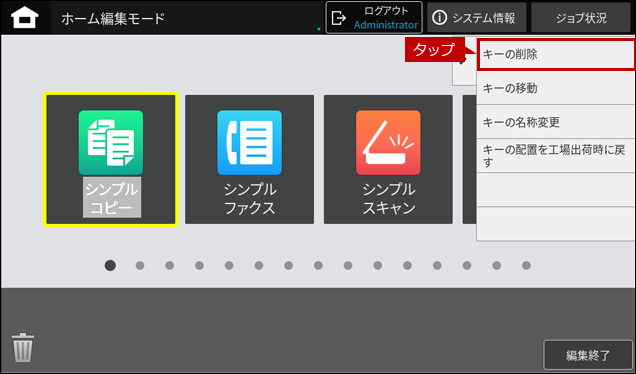The width and height of the screenshot is (636, 374).
Task: Click the trash can icon
Action: click(x=23, y=348)
